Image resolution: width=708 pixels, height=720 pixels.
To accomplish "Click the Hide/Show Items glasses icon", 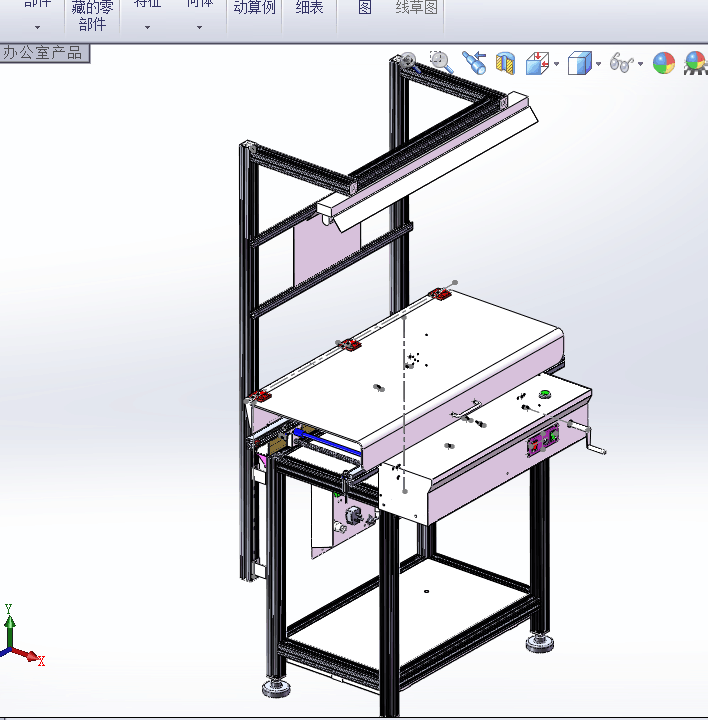I will (x=621, y=63).
